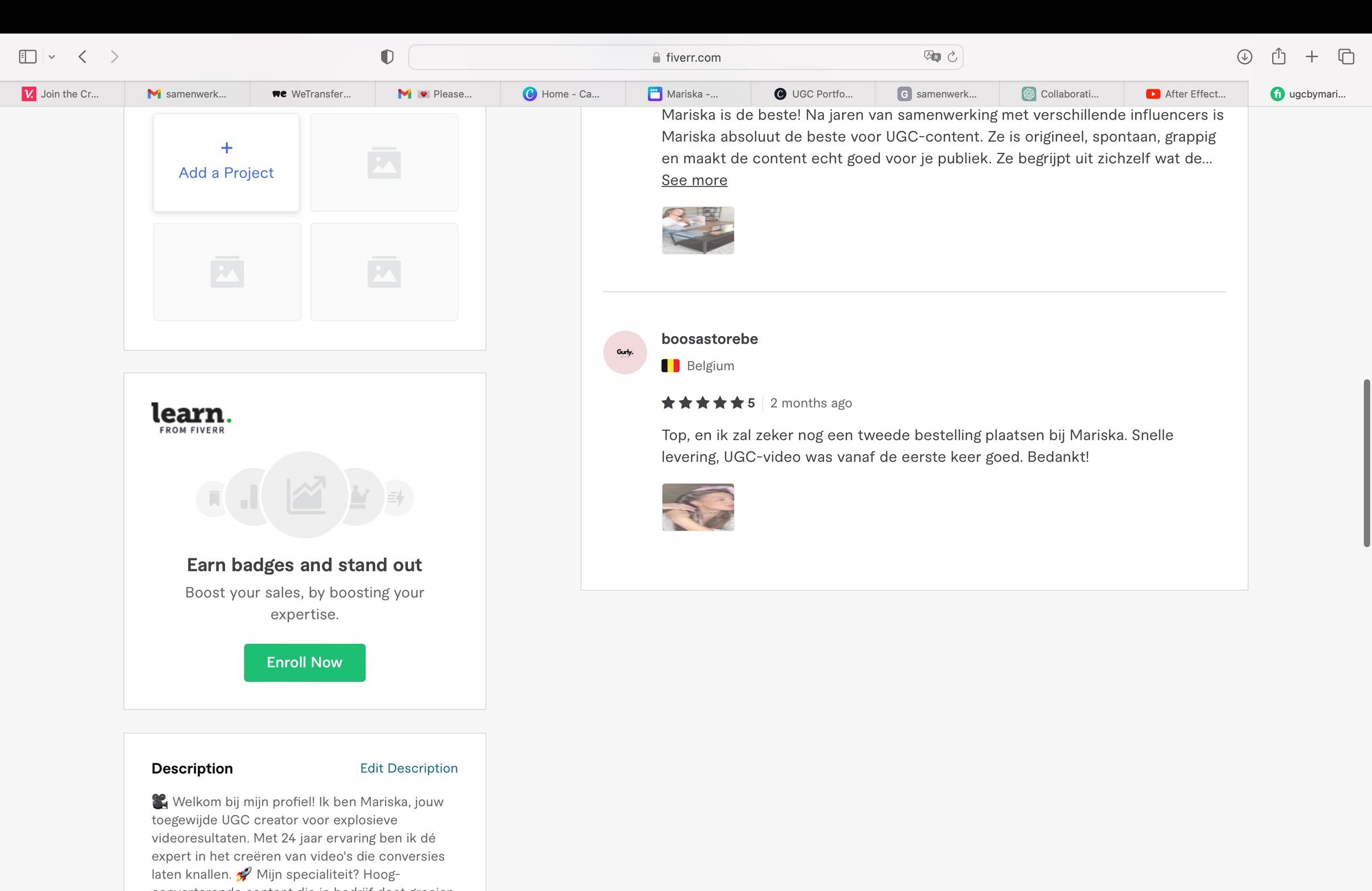This screenshot has height=891, width=1372.
Task: Switch to the UGC Portfolio tab
Action: (x=813, y=94)
